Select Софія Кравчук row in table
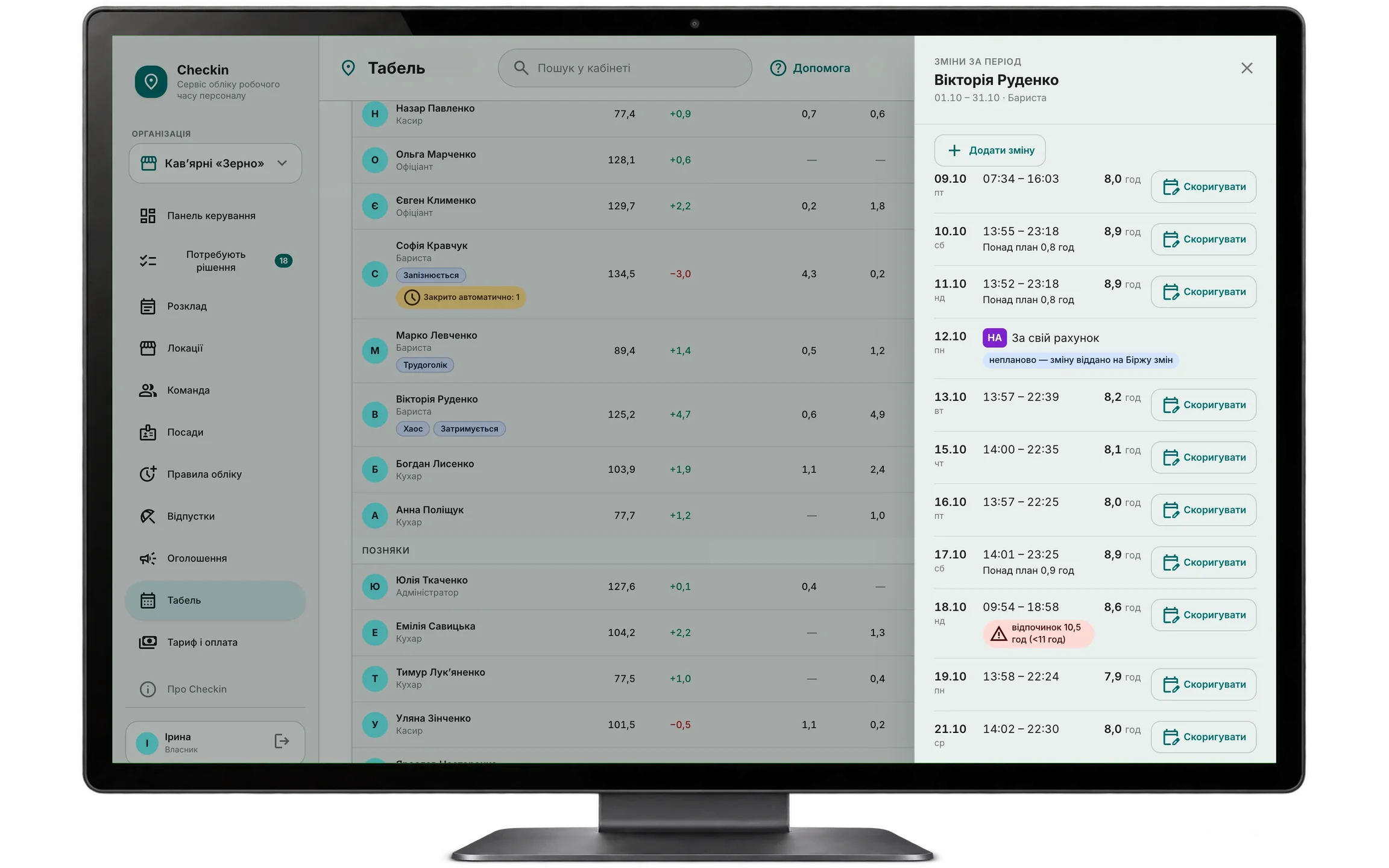Viewport: 1389px width, 868px height. point(633,274)
